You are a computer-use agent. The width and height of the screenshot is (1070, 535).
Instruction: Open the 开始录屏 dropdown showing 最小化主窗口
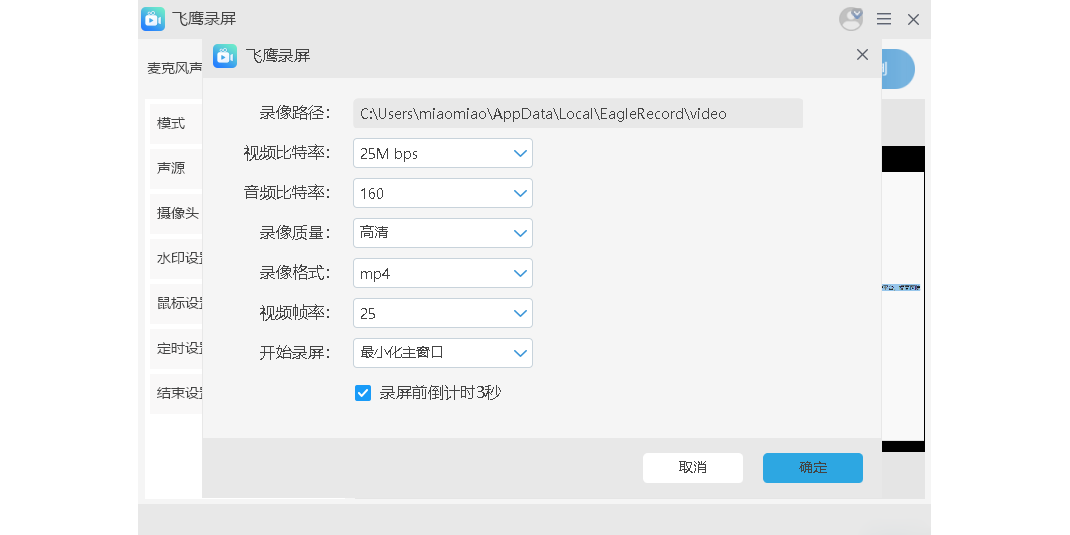443,353
